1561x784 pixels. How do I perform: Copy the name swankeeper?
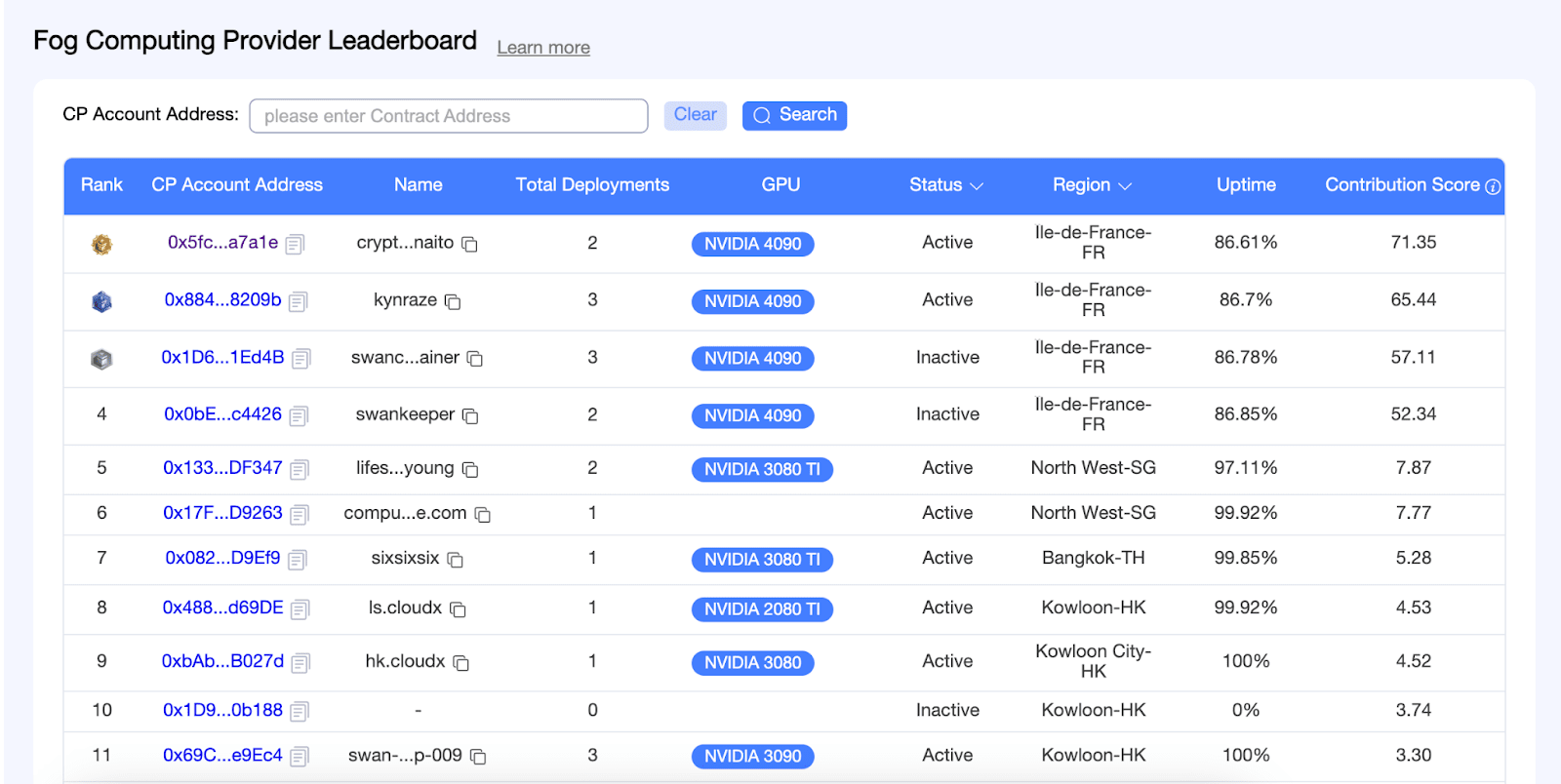click(470, 416)
